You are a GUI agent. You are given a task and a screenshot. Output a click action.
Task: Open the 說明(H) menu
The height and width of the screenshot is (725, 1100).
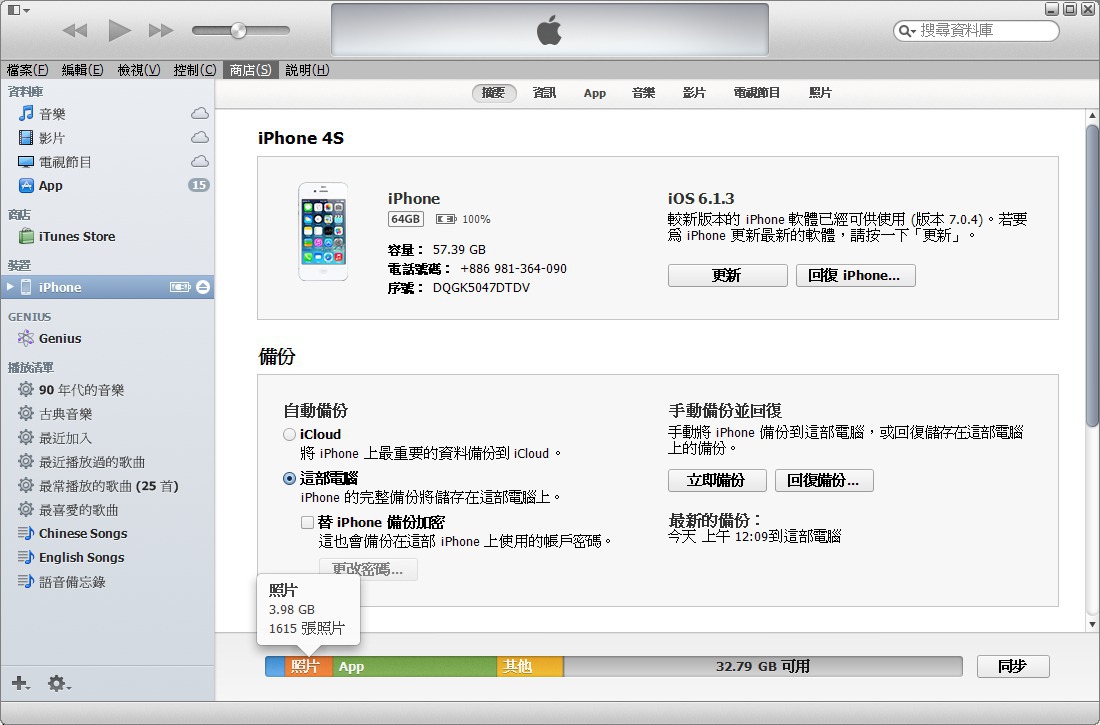[x=307, y=70]
